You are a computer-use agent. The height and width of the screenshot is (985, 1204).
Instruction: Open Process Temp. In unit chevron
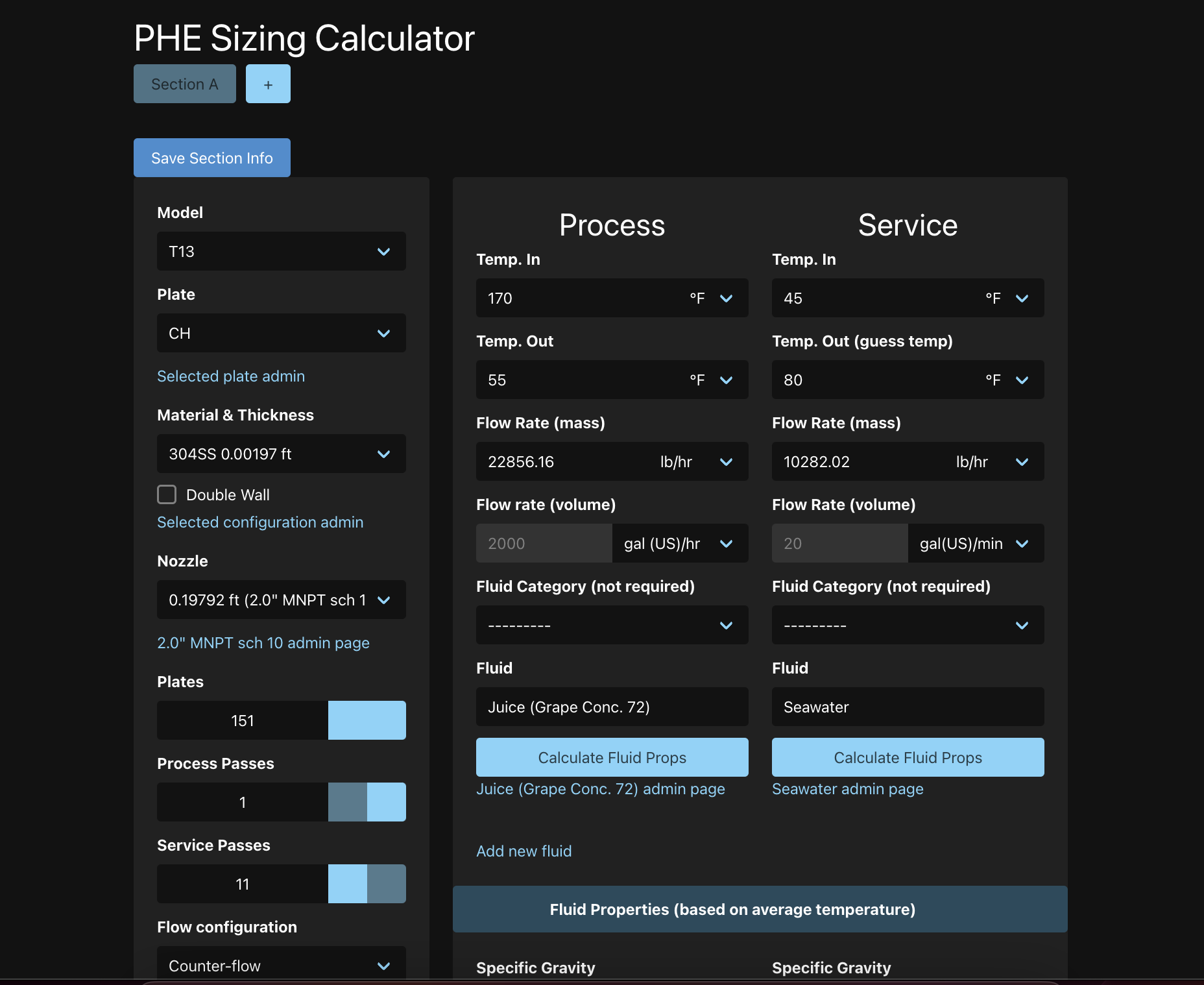click(726, 298)
